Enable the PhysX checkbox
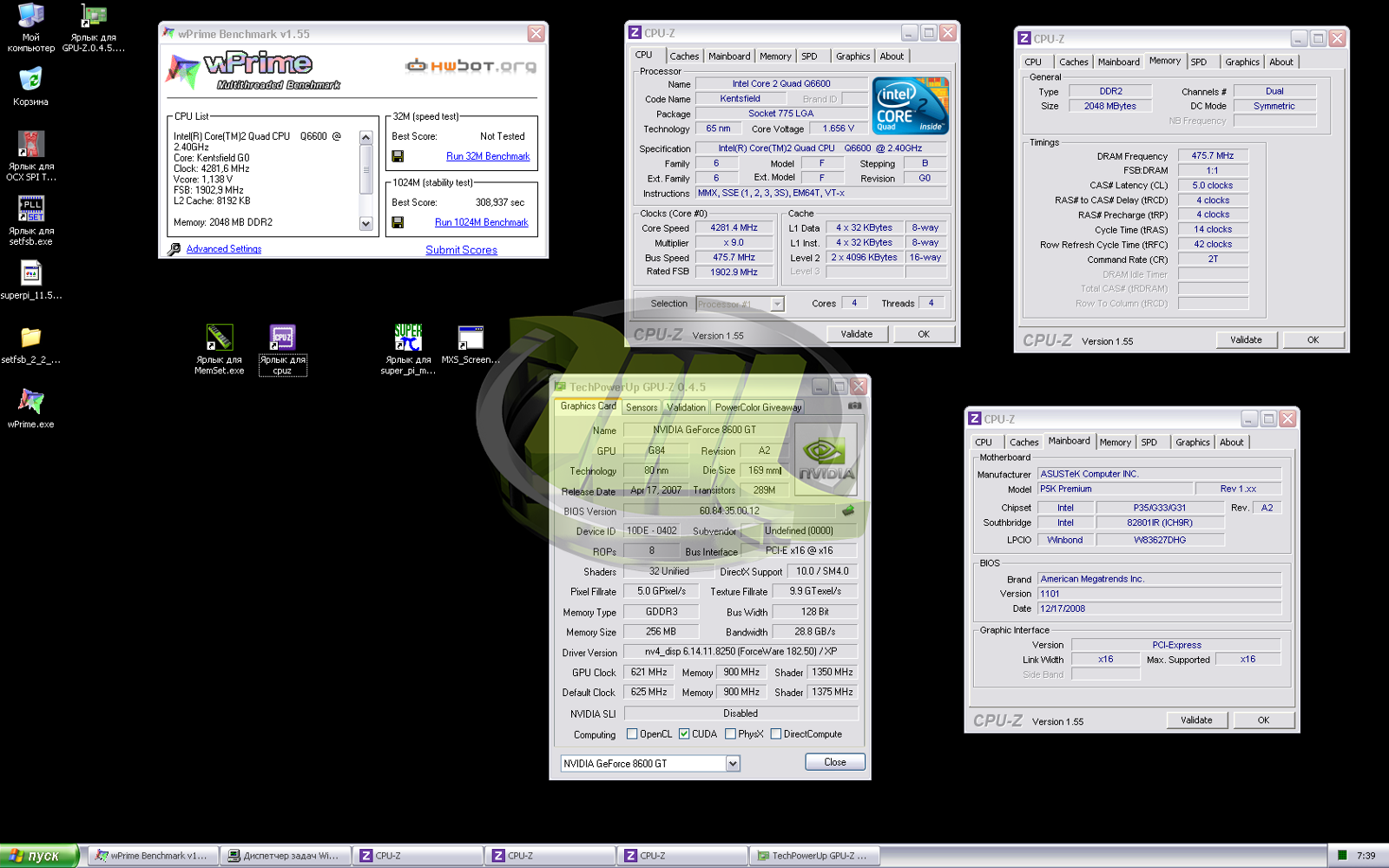This screenshot has height=868, width=1389. [730, 733]
